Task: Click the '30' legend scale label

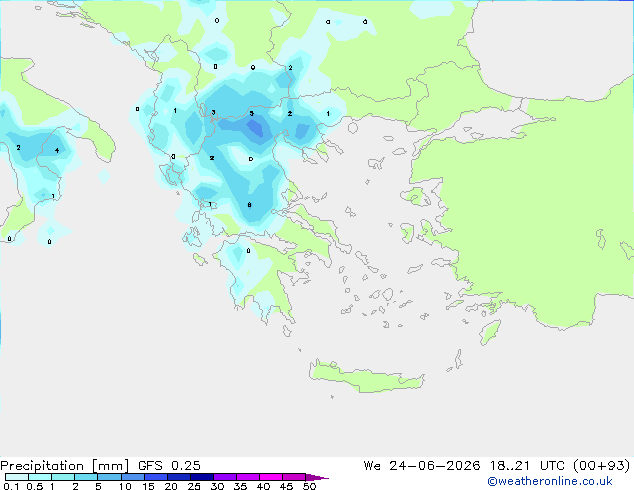Action: [x=217, y=486]
